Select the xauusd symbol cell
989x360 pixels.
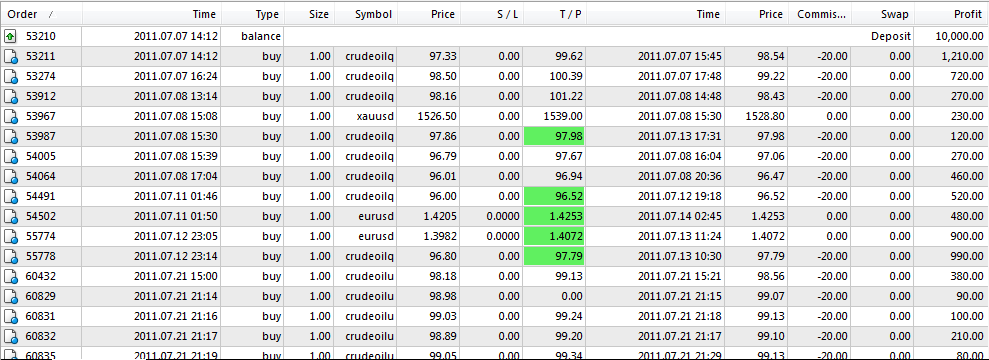point(366,117)
